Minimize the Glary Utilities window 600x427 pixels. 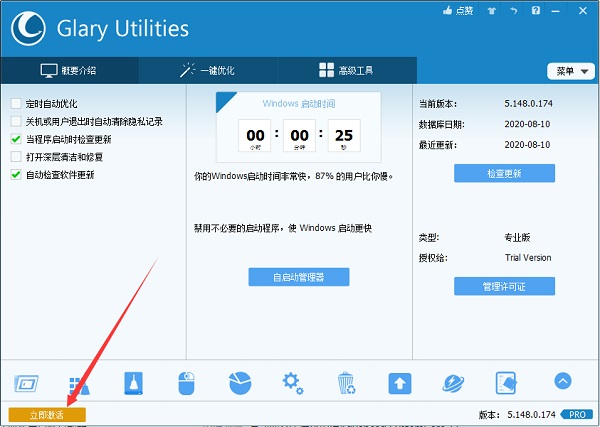(x=555, y=11)
